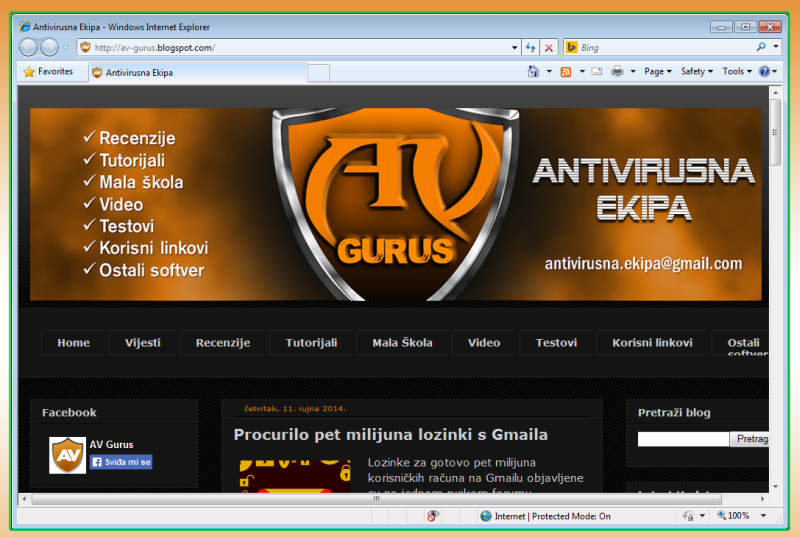Click the browser Back button
This screenshot has width=800, height=537.
click(x=29, y=47)
